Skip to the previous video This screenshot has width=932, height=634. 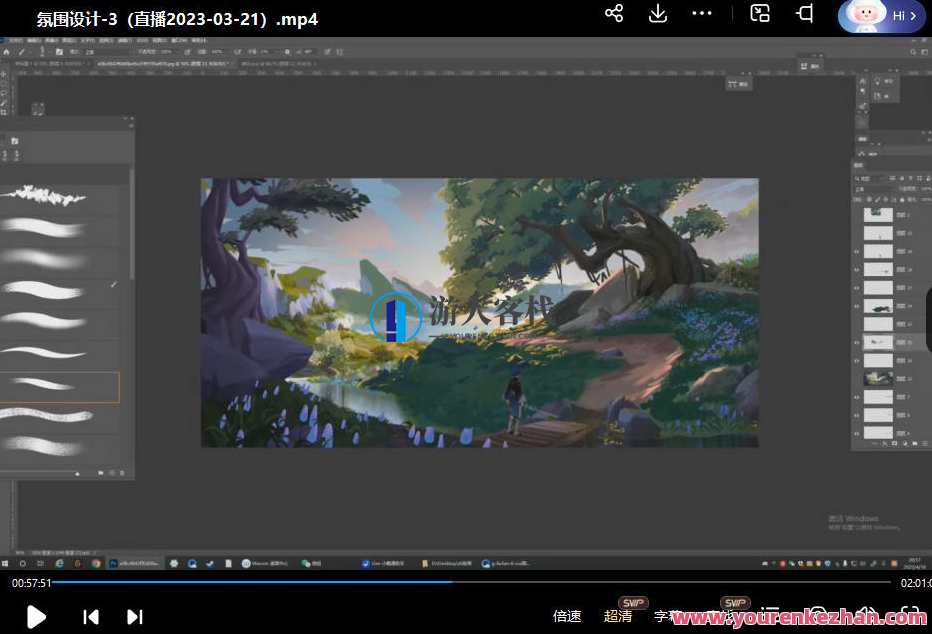pos(90,617)
